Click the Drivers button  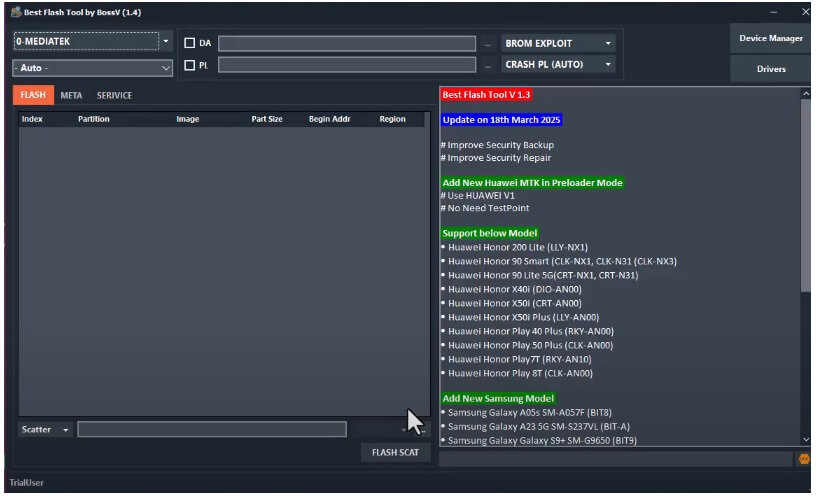point(770,69)
